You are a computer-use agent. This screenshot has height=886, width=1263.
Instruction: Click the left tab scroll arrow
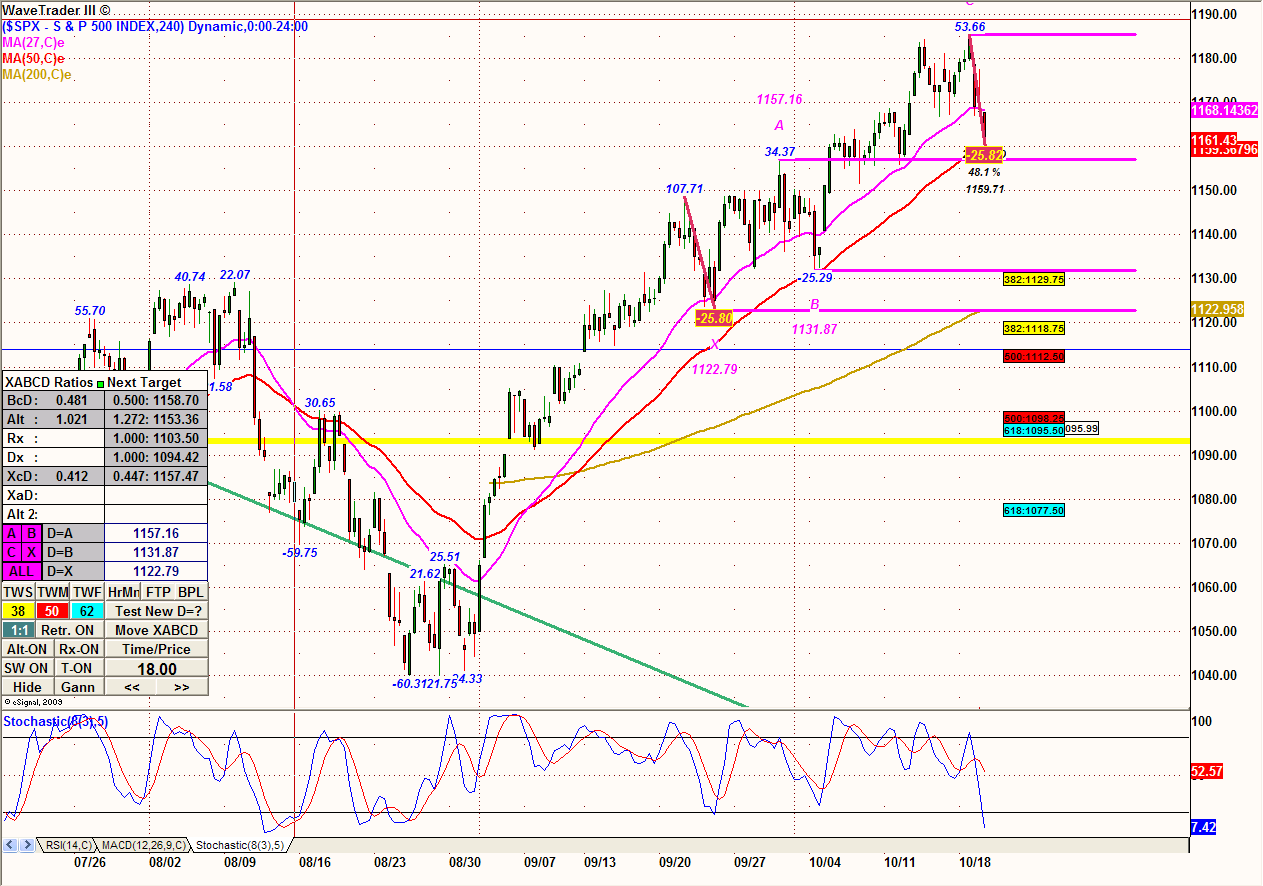(x=10, y=846)
